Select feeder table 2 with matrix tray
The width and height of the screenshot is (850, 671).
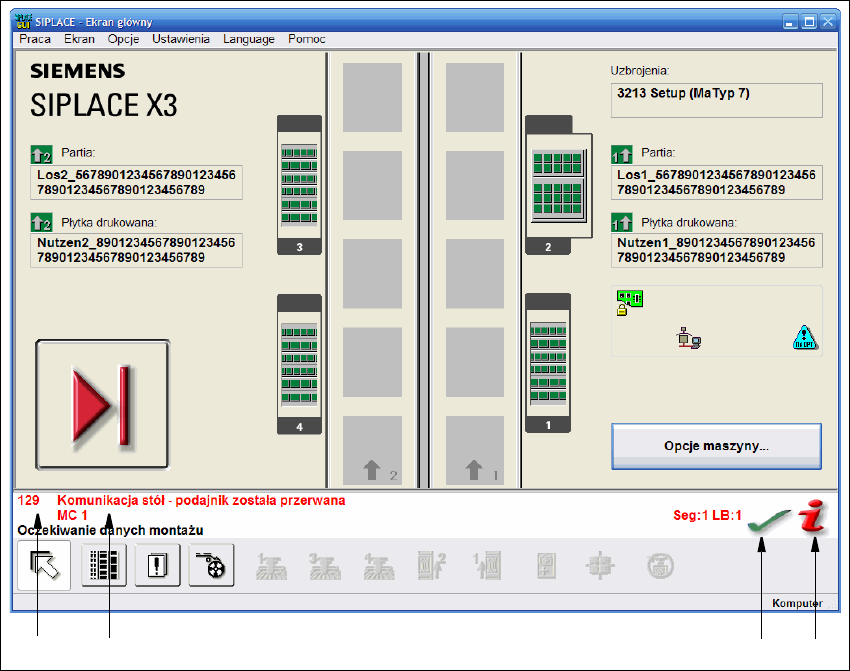click(x=558, y=185)
